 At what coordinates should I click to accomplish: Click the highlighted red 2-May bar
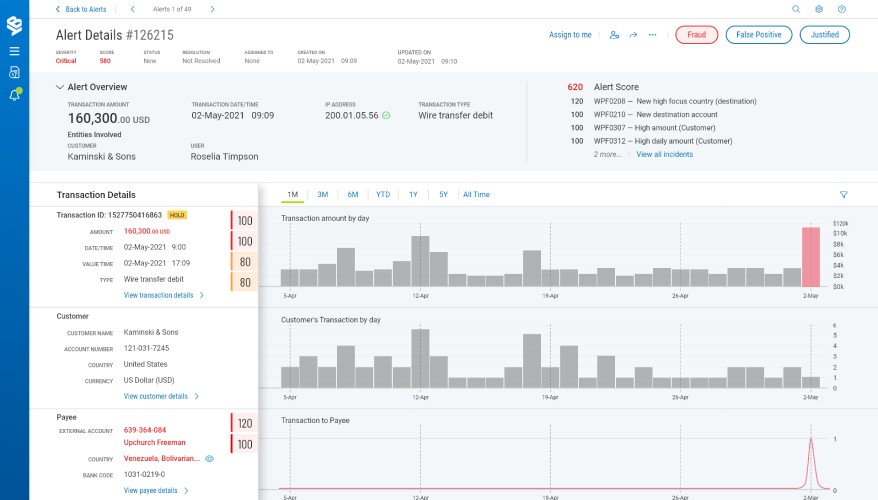click(x=811, y=257)
